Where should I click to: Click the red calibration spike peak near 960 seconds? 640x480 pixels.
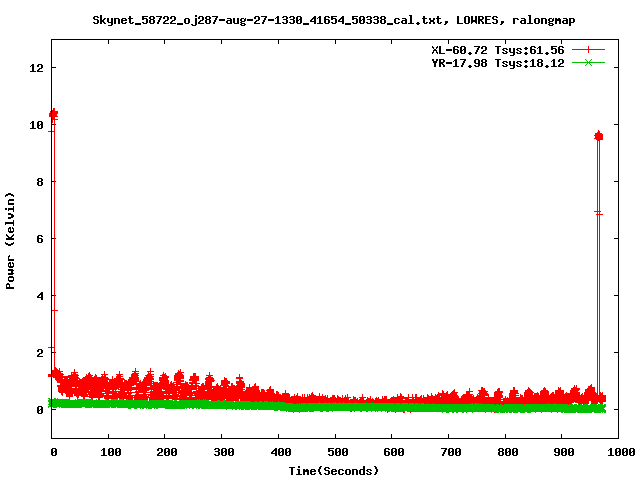coord(598,136)
